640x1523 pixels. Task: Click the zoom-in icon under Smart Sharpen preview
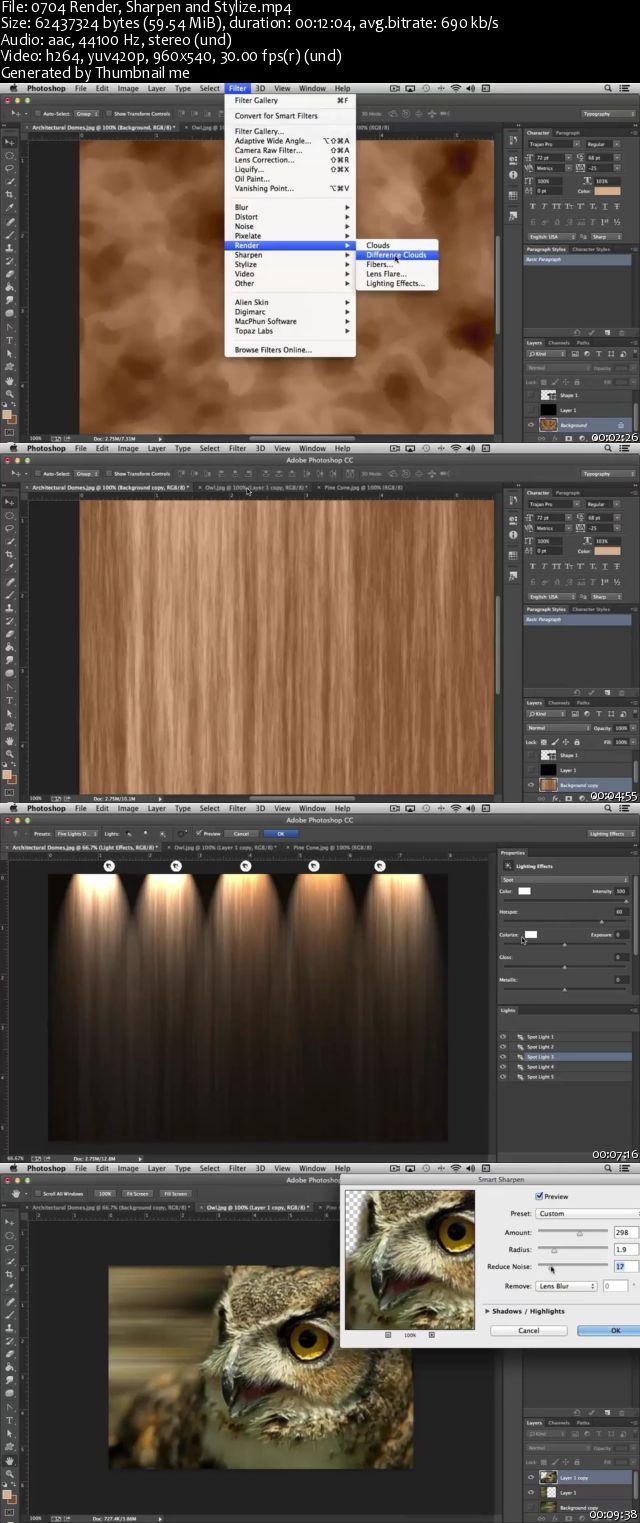(432, 1335)
